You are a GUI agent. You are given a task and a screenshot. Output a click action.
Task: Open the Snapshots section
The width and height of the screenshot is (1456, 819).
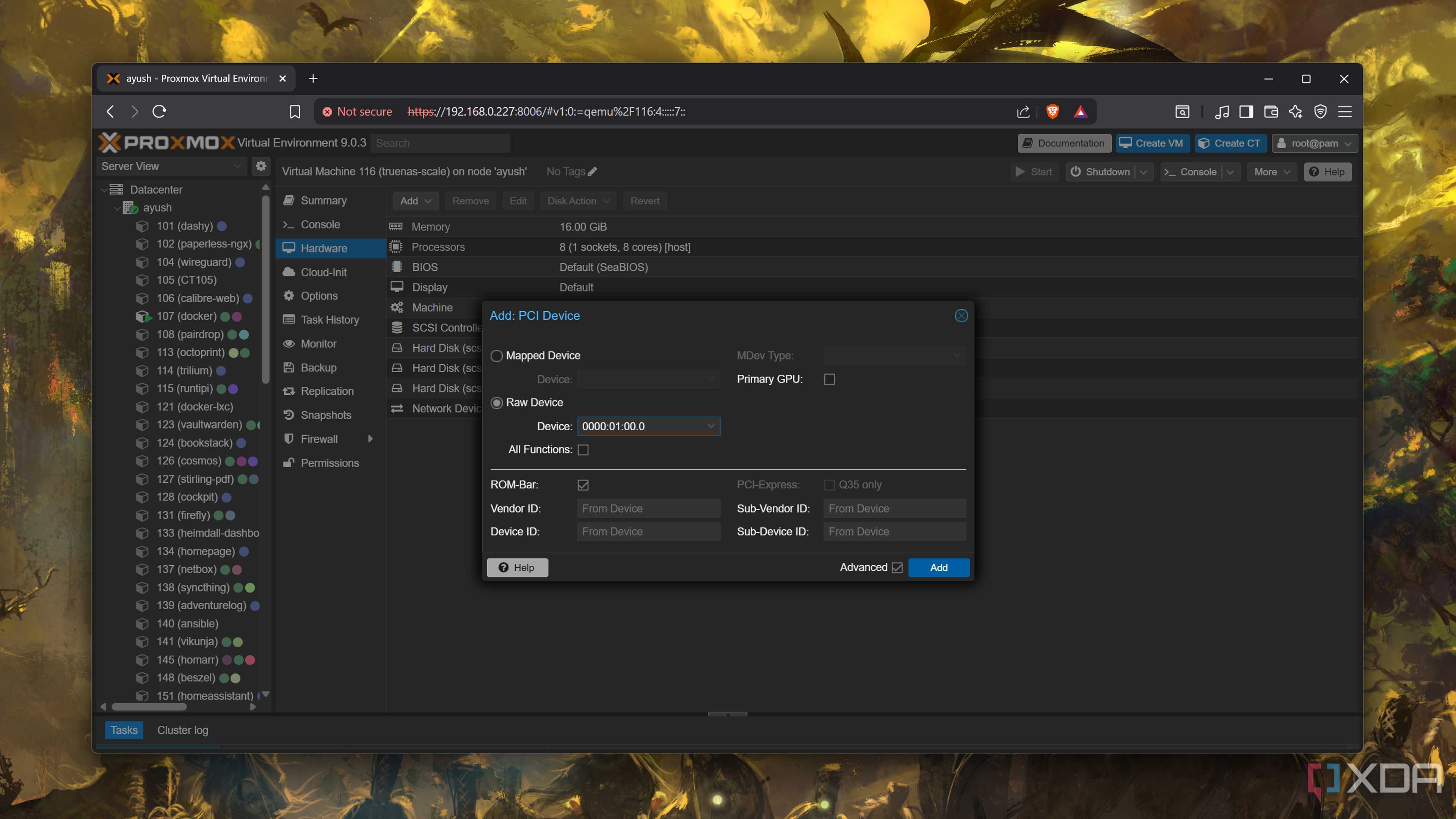coord(326,415)
